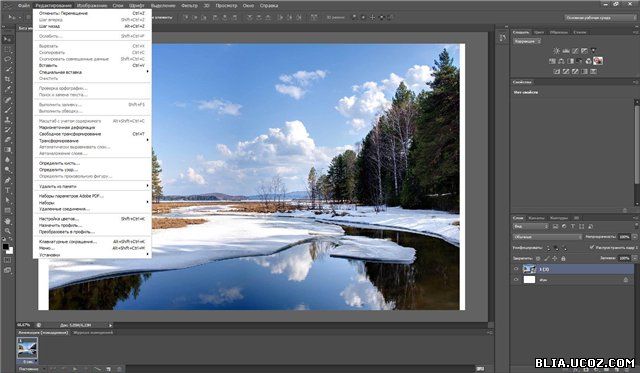
Task: Hide the white Фон background layer
Action: coord(516,280)
